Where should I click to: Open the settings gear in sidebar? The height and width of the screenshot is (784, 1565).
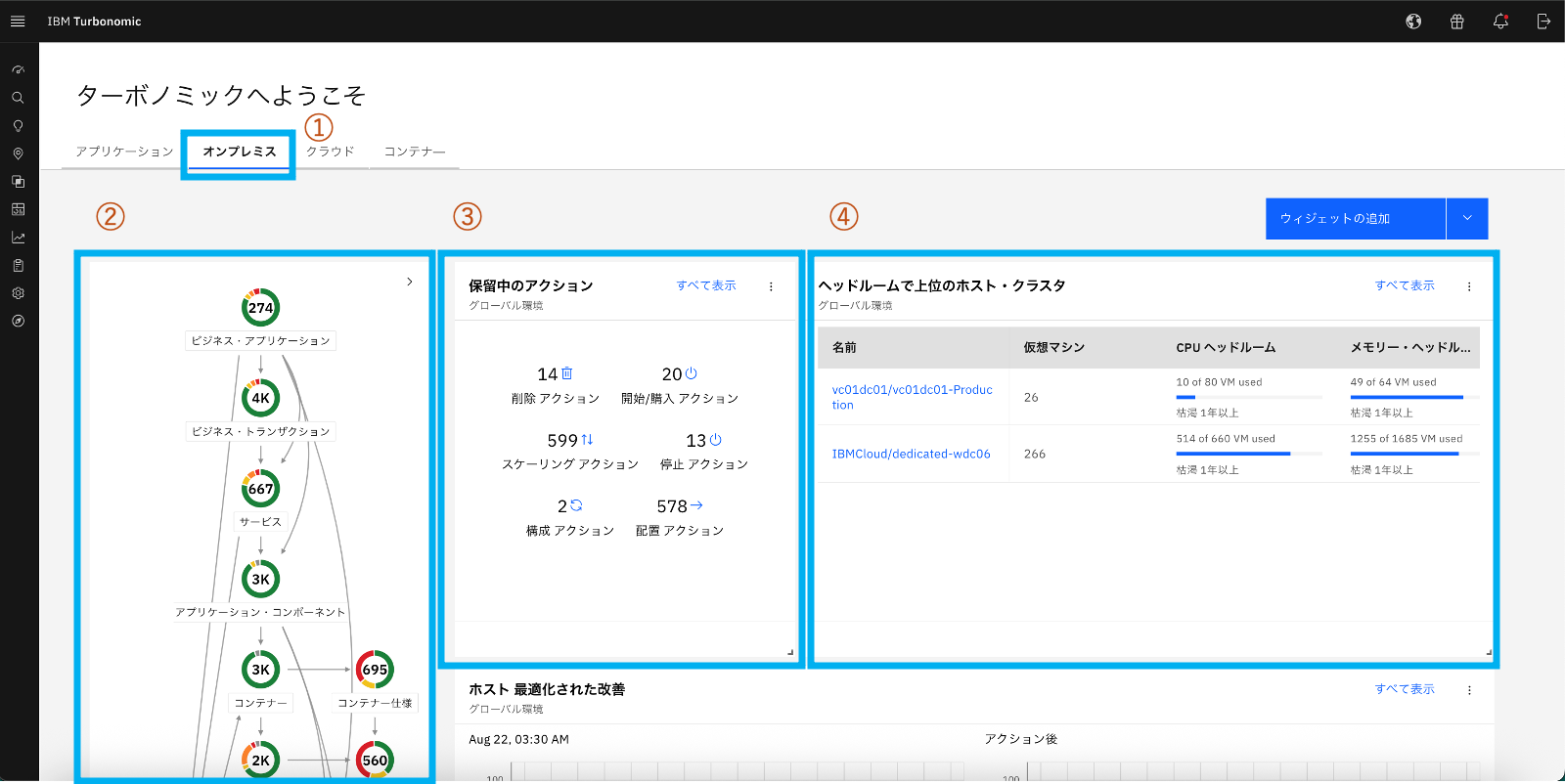point(18,293)
